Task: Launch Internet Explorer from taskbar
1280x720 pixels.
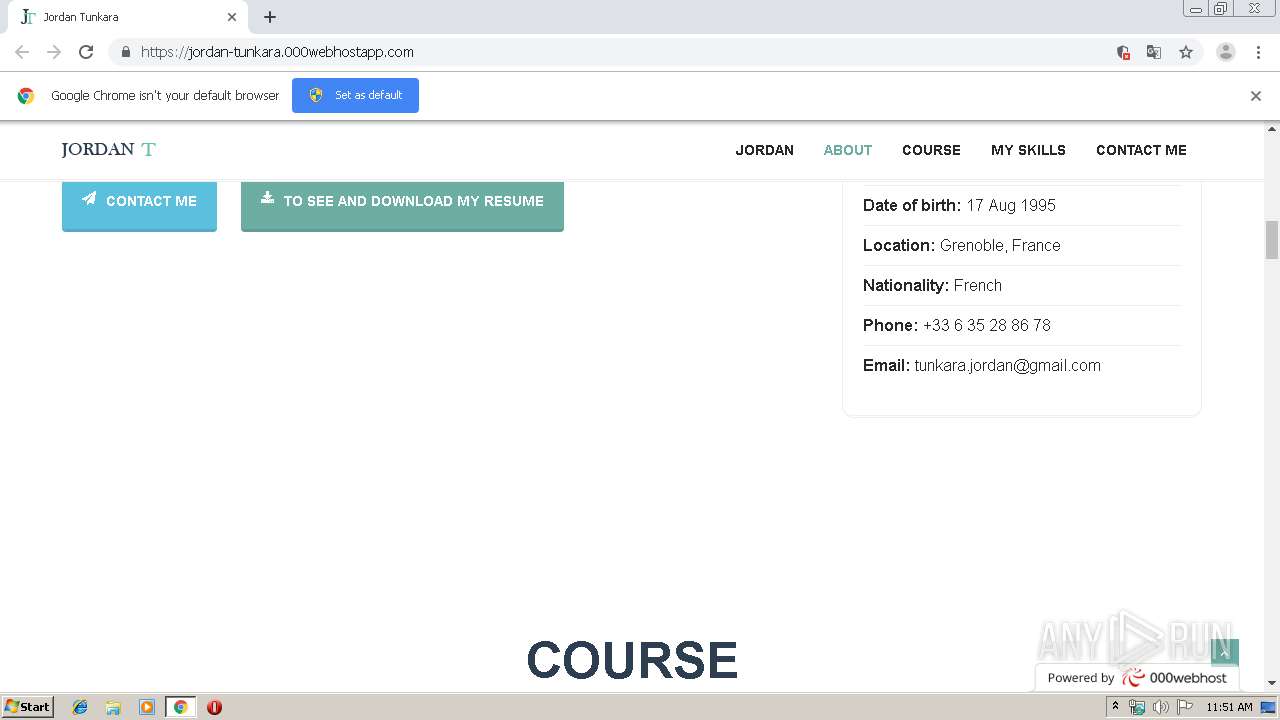Action: 80,707
